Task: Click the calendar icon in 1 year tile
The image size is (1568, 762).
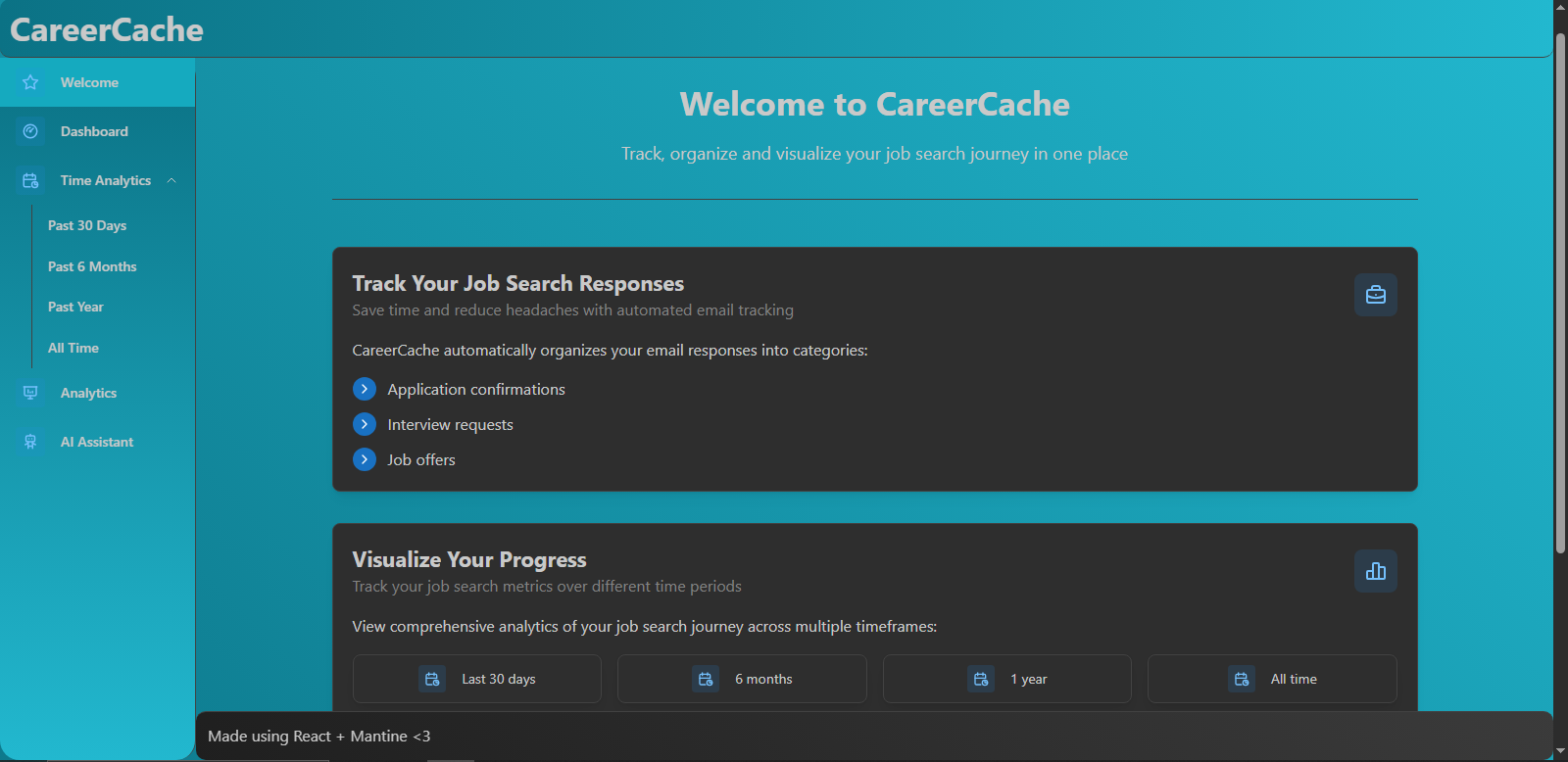Action: pyautogui.click(x=981, y=679)
